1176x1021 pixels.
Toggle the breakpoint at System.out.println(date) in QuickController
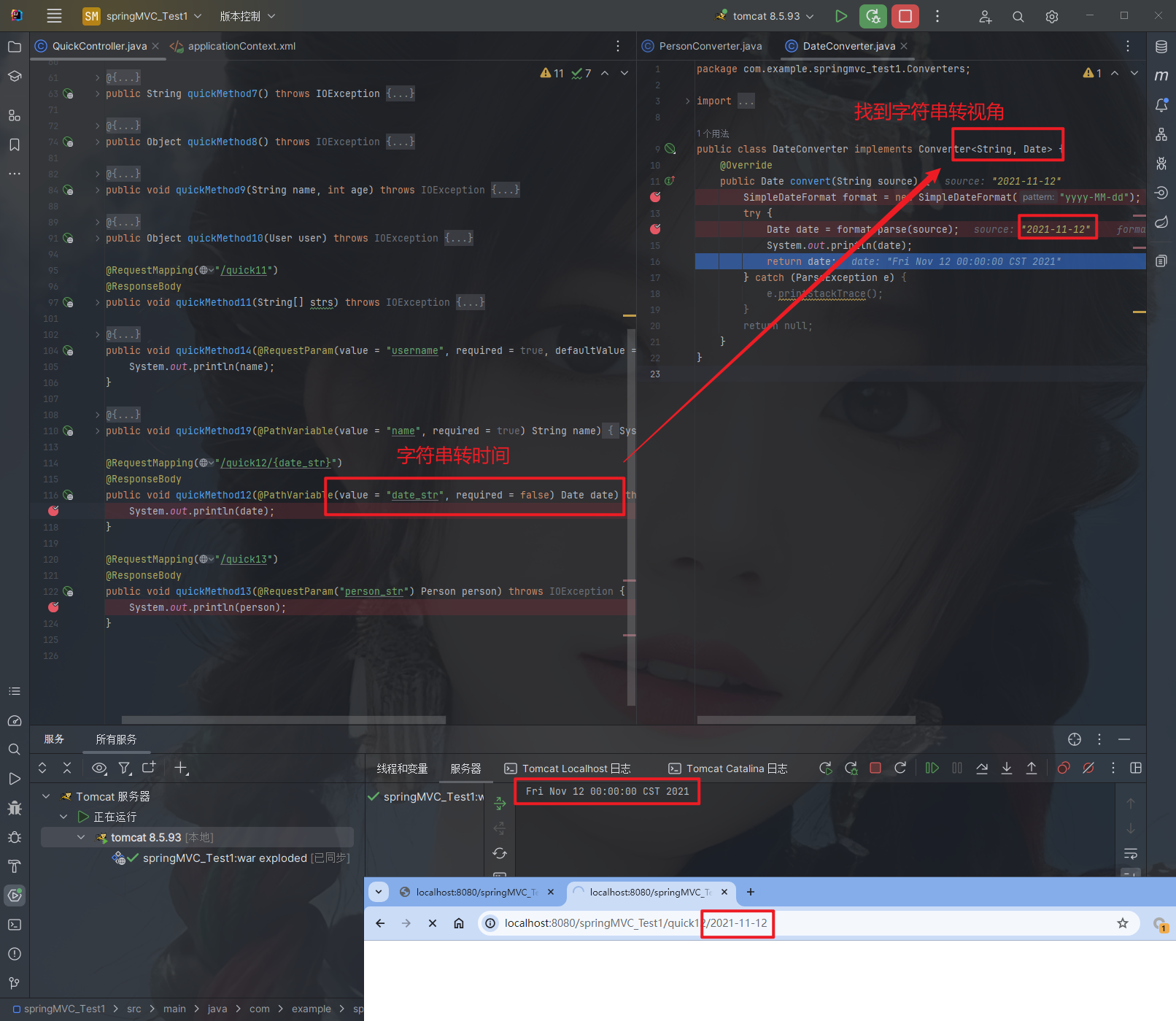coord(53,511)
